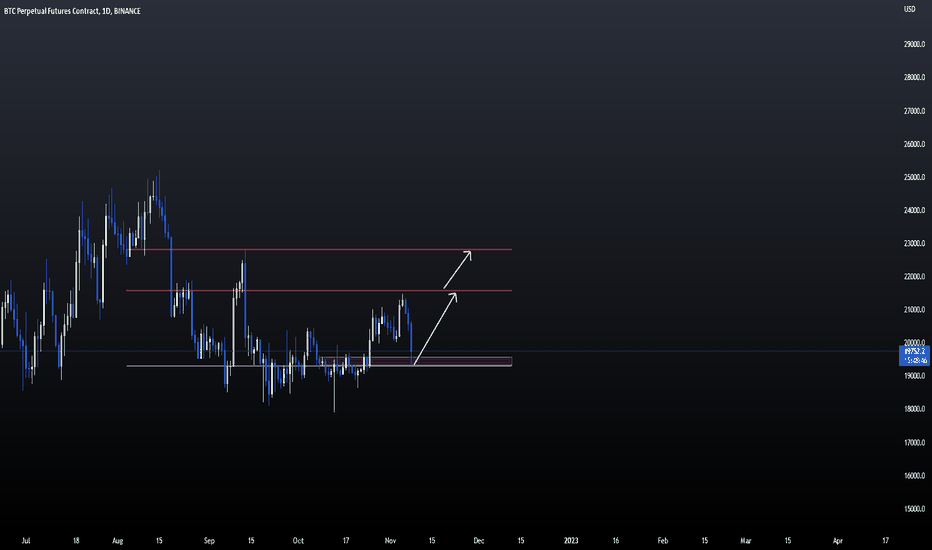Viewport: 932px width, 550px height.
Task: Click the Nov label on time axis
Action: (x=391, y=540)
